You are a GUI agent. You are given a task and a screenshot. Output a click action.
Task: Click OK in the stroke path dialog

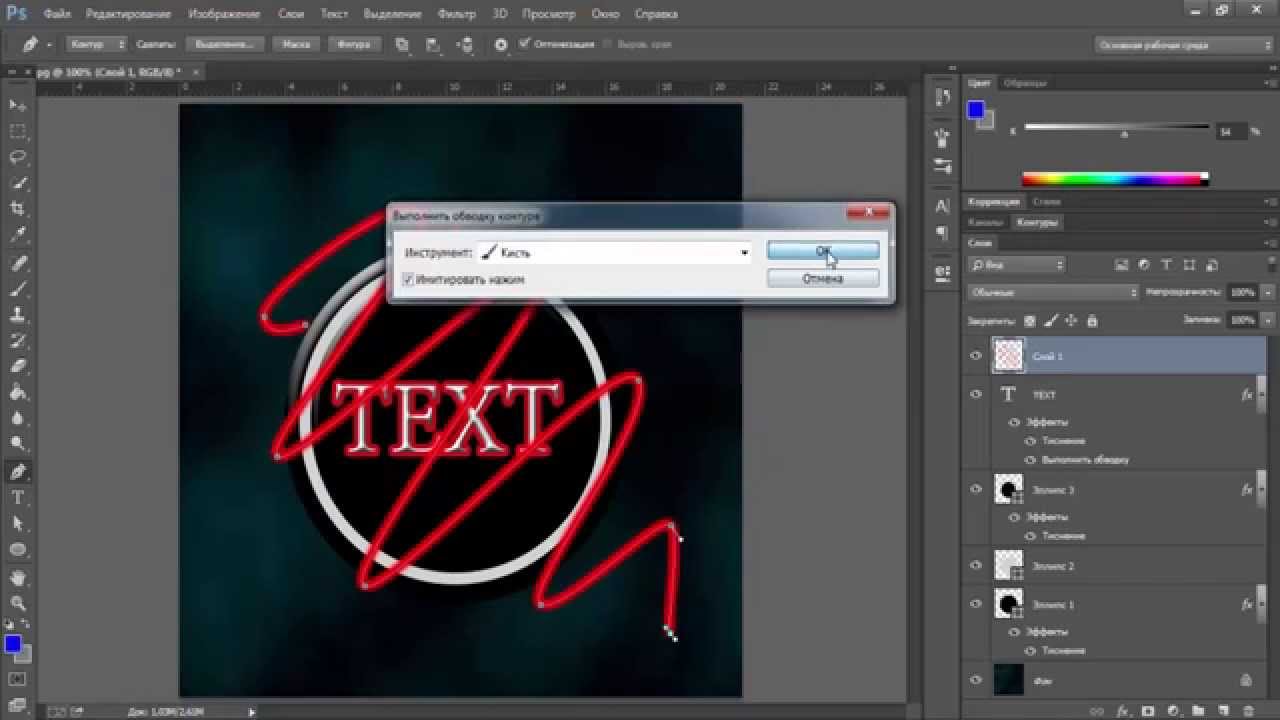823,251
